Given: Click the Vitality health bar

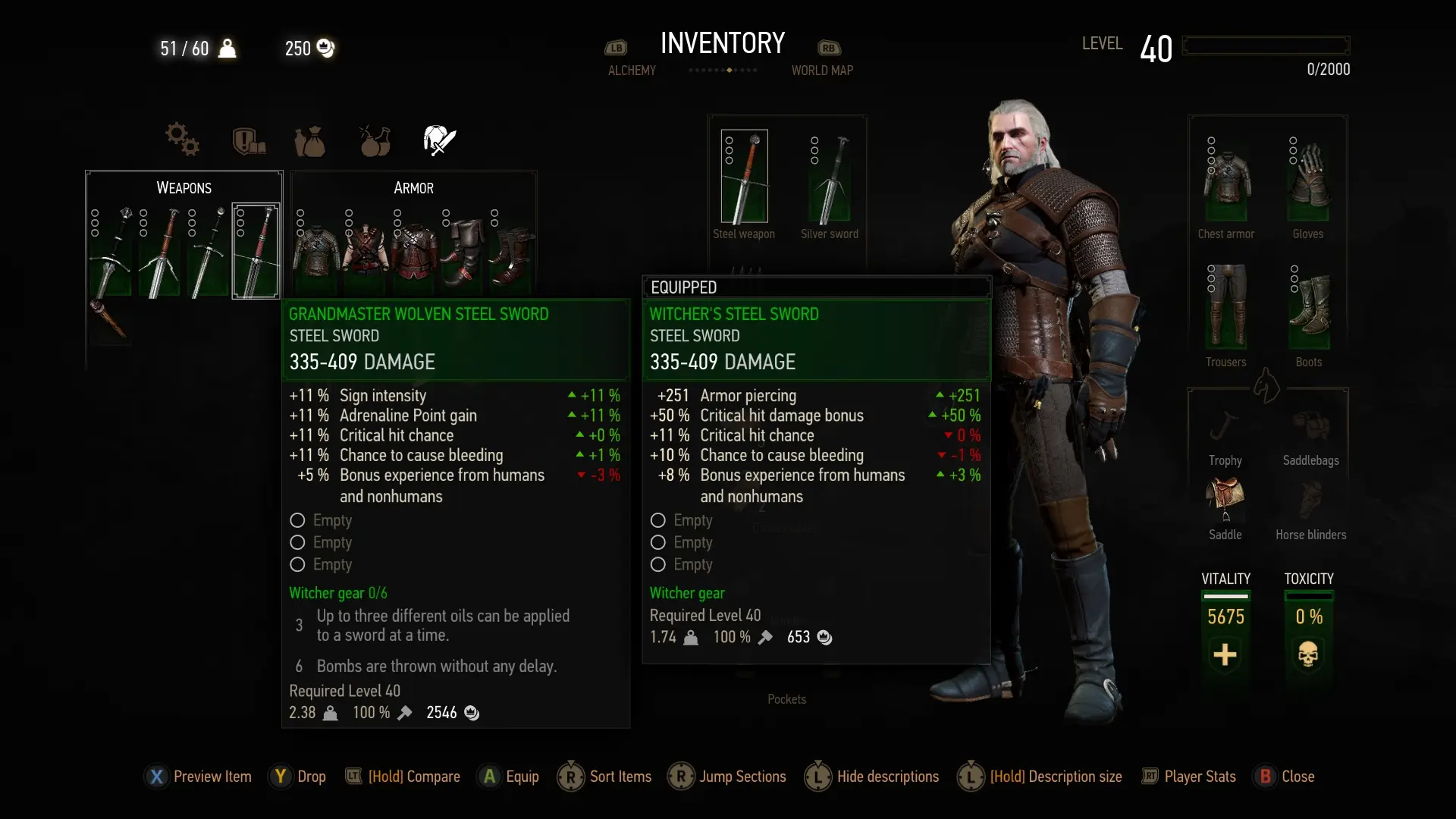Looking at the screenshot, I should point(1225,596).
